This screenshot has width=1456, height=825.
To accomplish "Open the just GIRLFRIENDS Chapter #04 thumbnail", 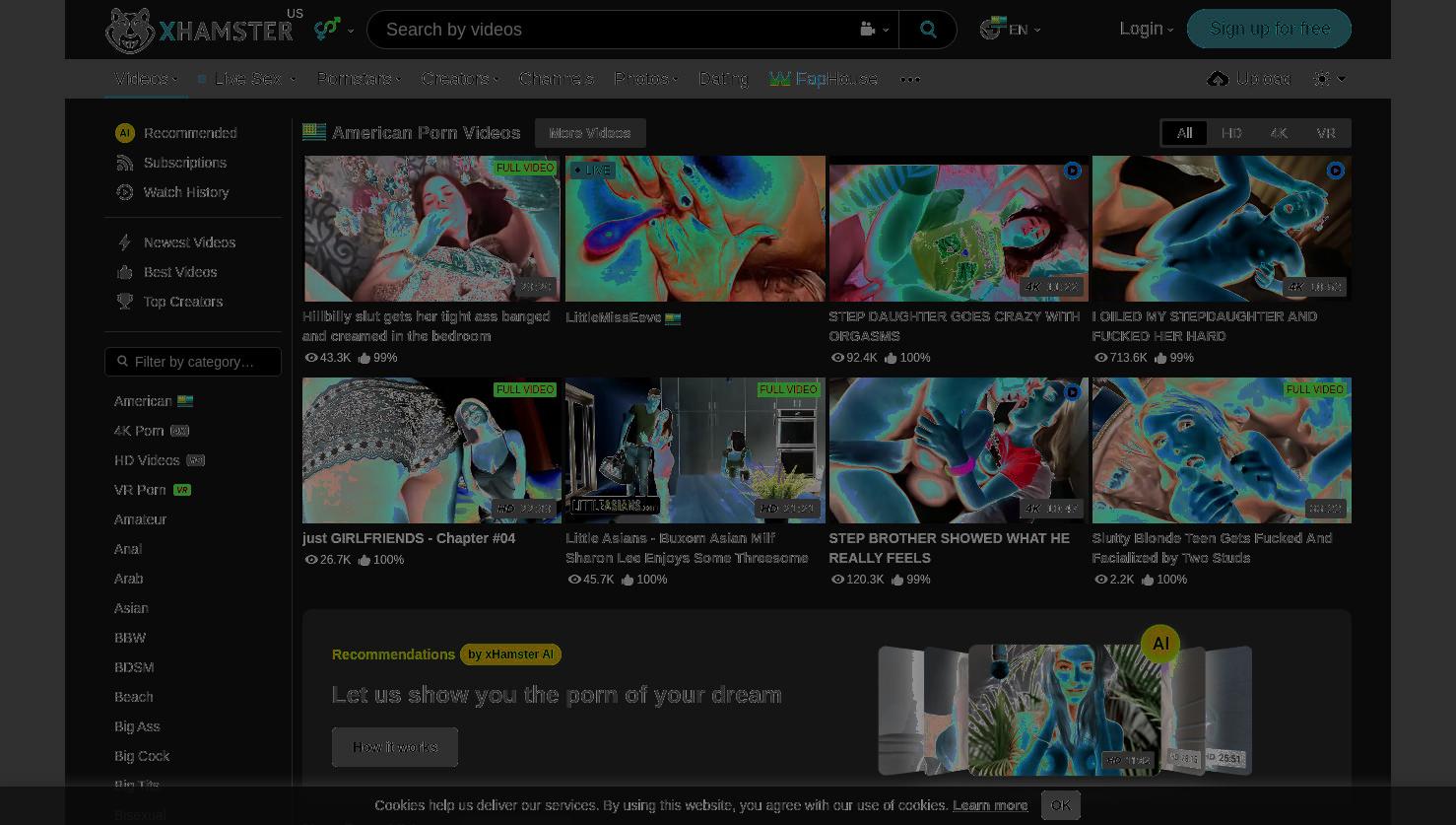I will (431, 450).
